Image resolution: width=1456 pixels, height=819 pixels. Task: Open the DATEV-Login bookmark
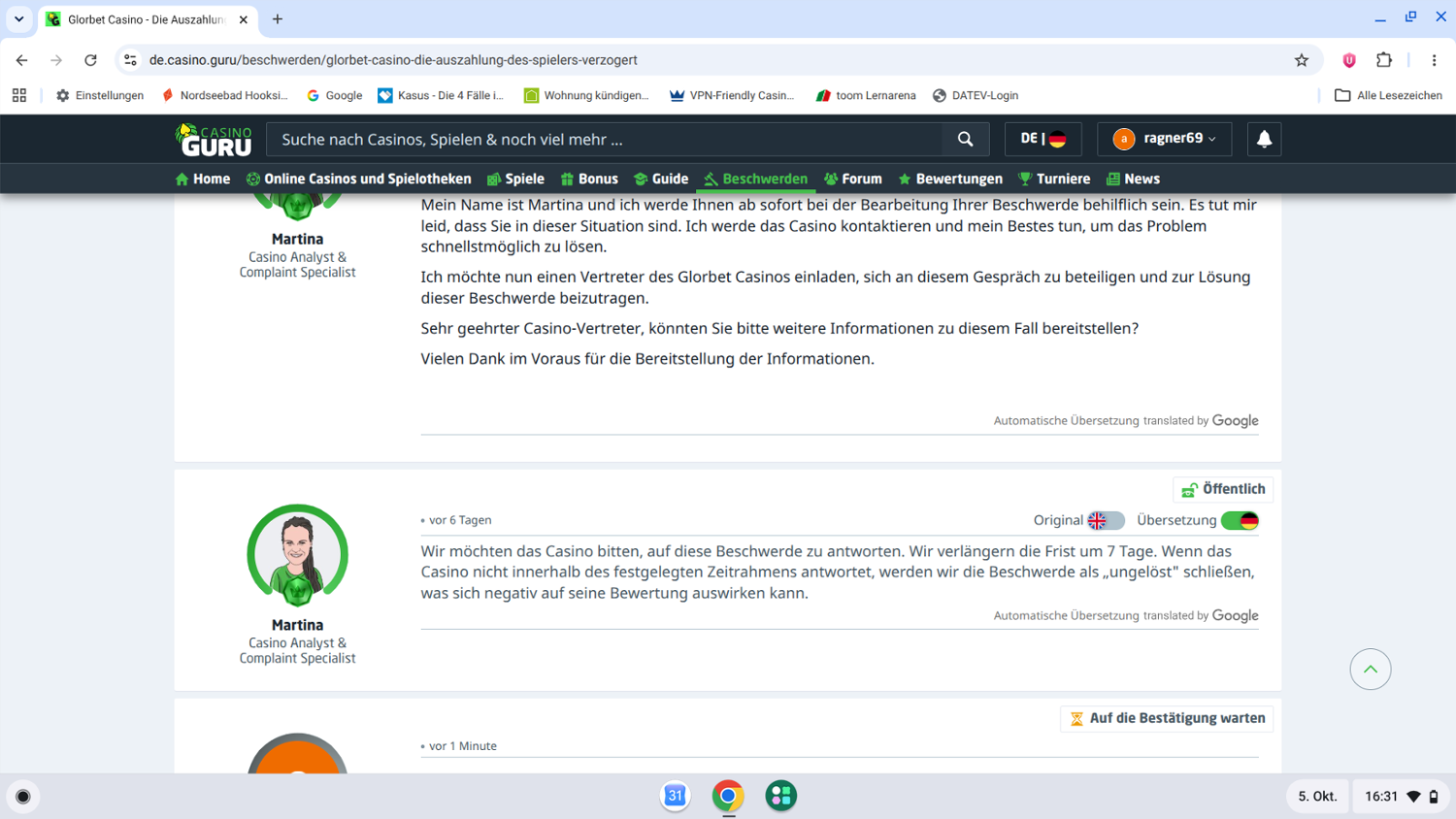pyautogui.click(x=975, y=95)
